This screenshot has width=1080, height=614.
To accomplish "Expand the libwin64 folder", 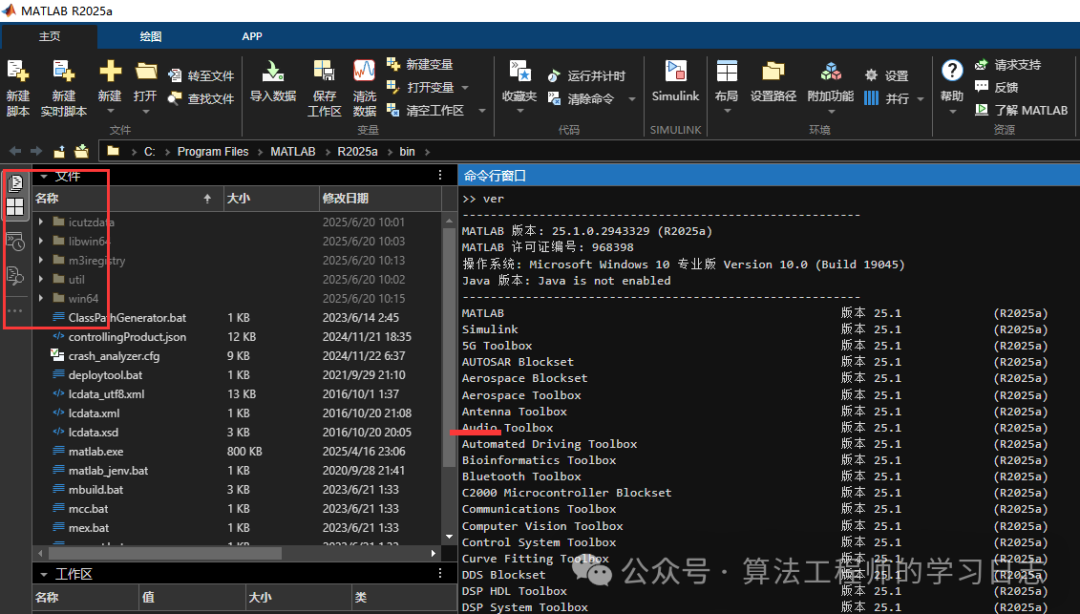I will 41,241.
